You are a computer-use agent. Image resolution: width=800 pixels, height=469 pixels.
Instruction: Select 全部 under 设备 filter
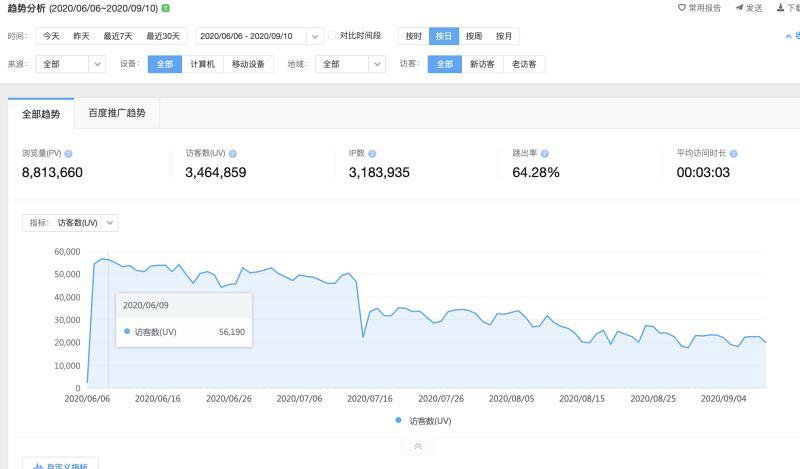[165, 64]
